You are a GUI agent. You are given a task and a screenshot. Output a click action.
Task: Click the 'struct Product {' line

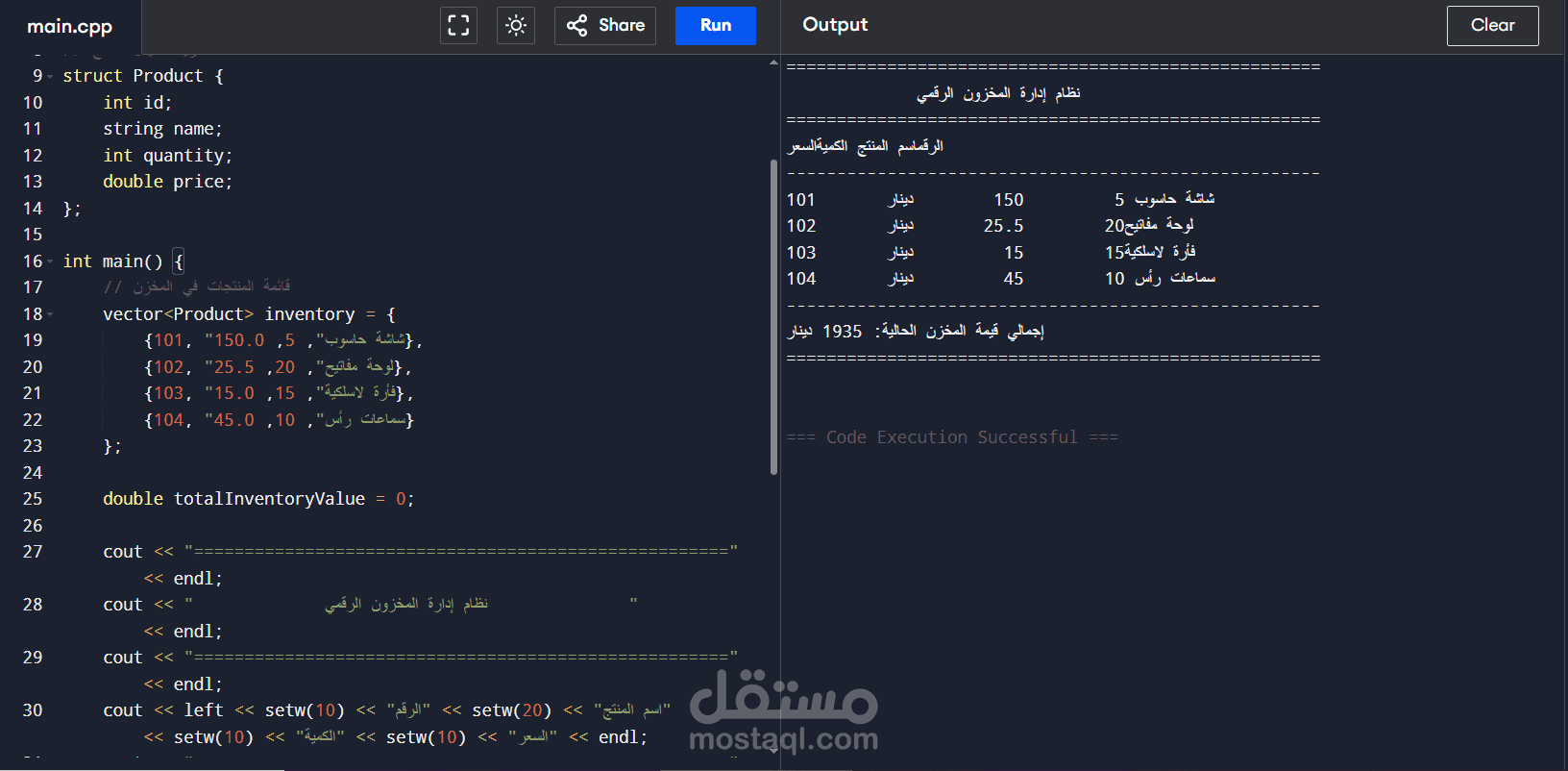point(143,76)
